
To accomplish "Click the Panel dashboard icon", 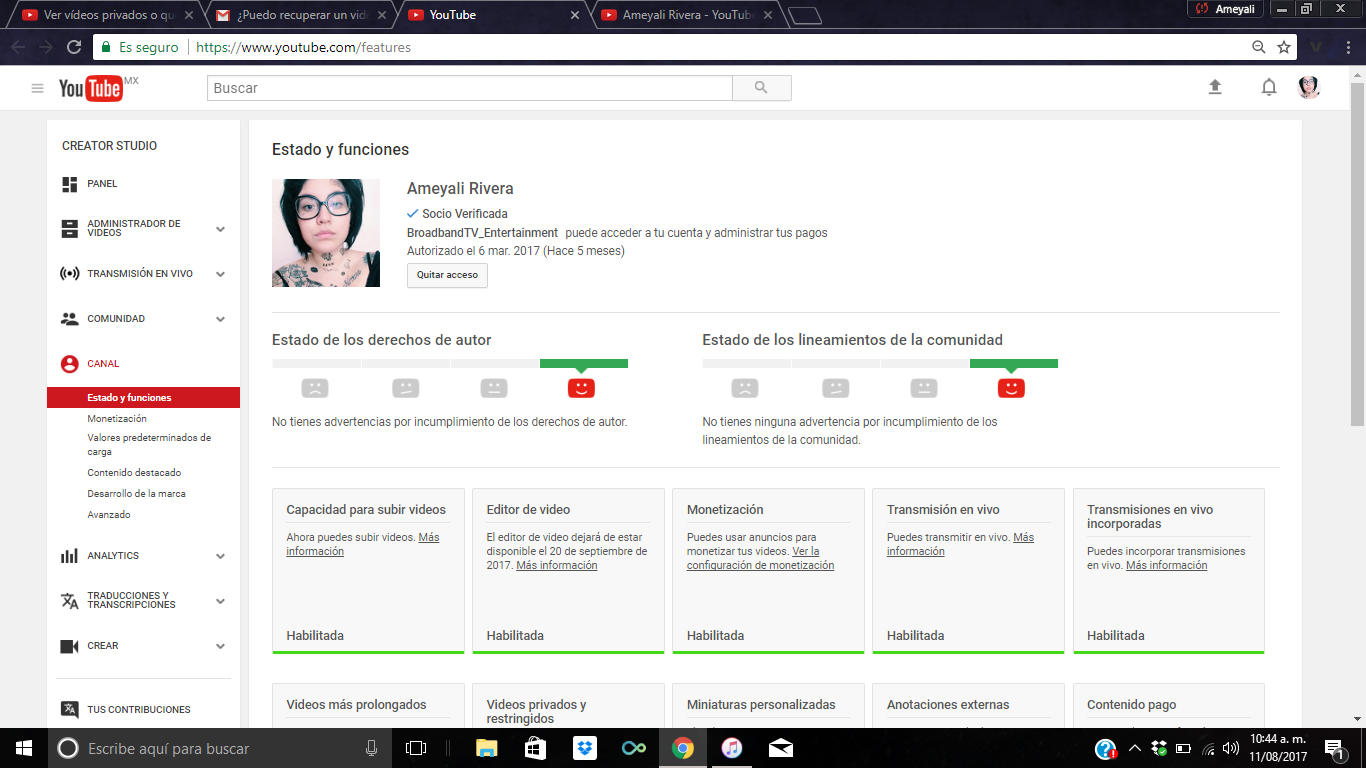I will tap(70, 184).
